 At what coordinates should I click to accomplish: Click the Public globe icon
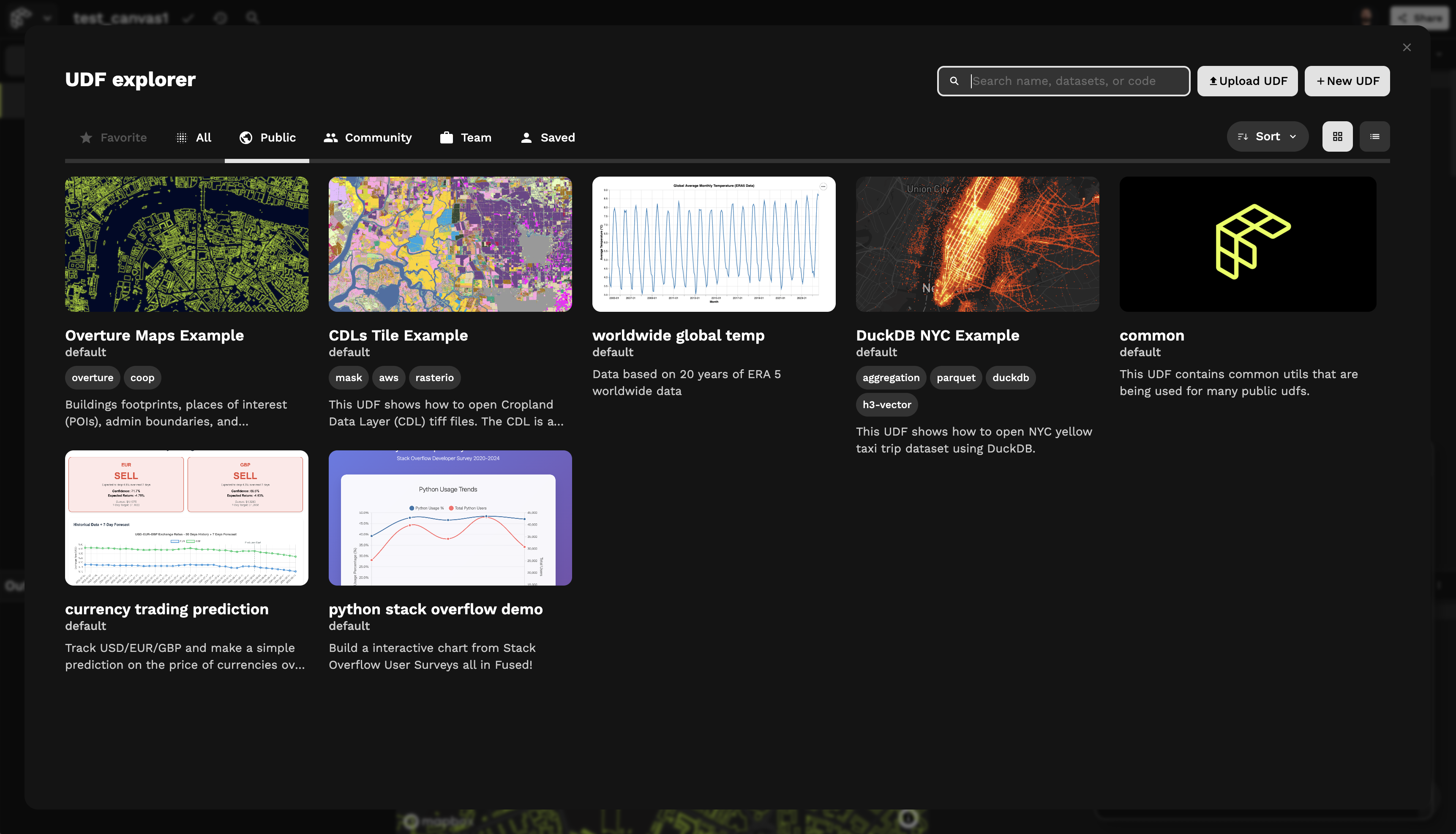[x=246, y=137]
